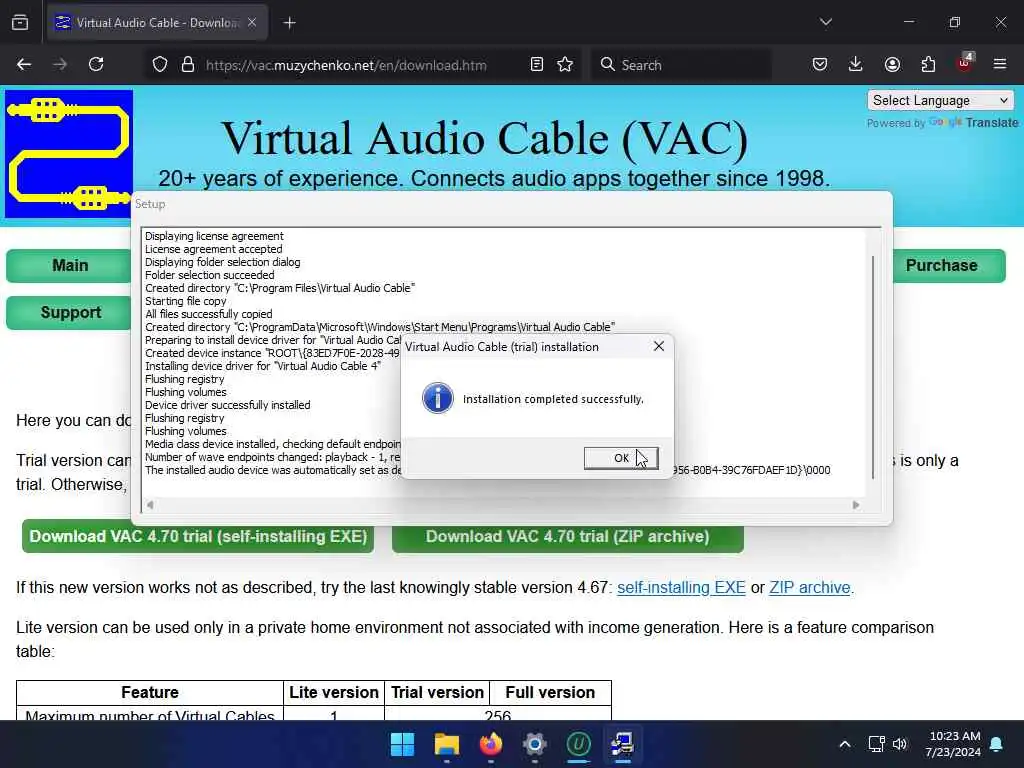Screen dimensions: 1024x768
Task: Toggle reader view icon
Action: click(537, 65)
